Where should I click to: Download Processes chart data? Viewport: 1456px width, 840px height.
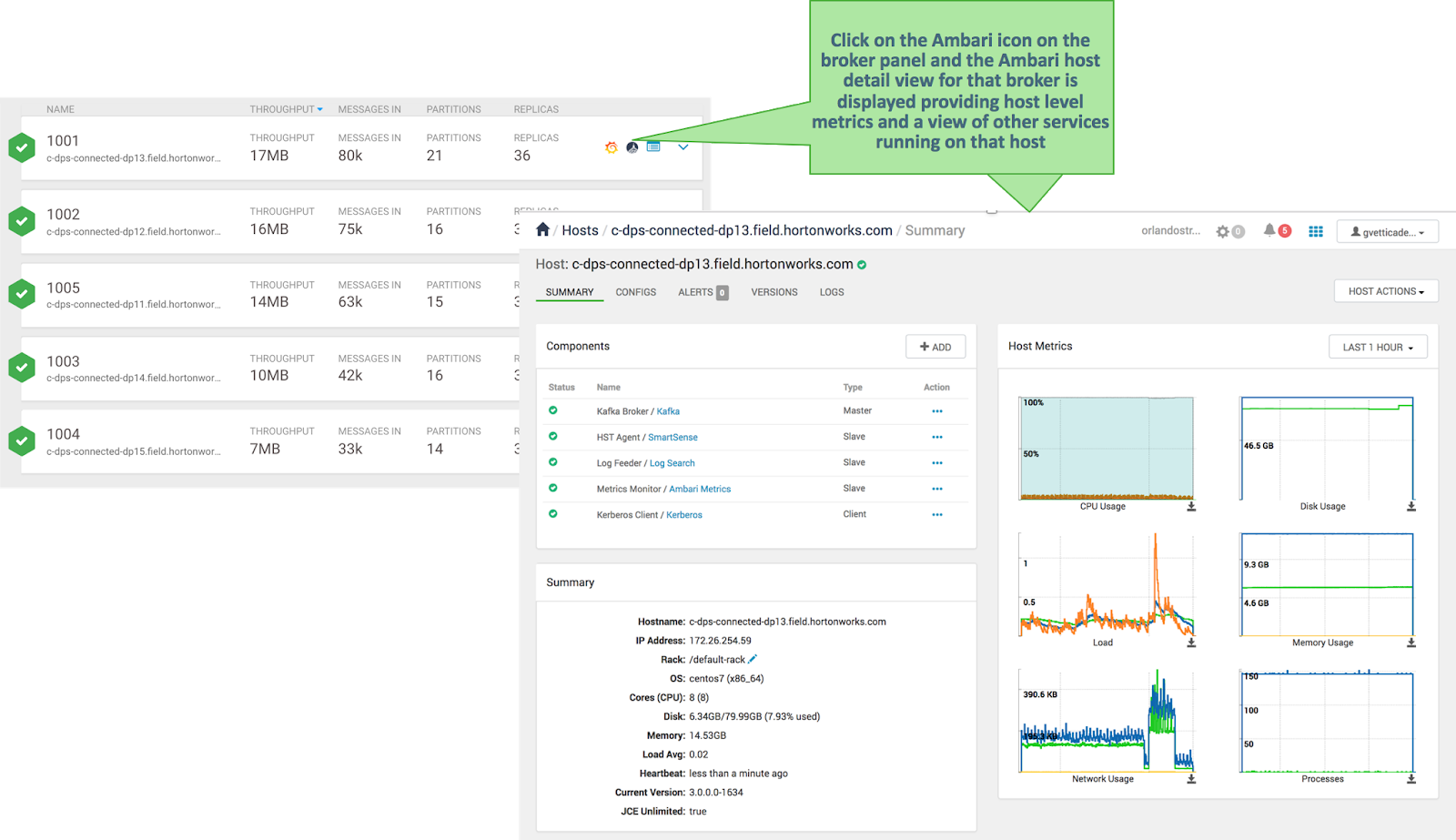tap(1411, 779)
